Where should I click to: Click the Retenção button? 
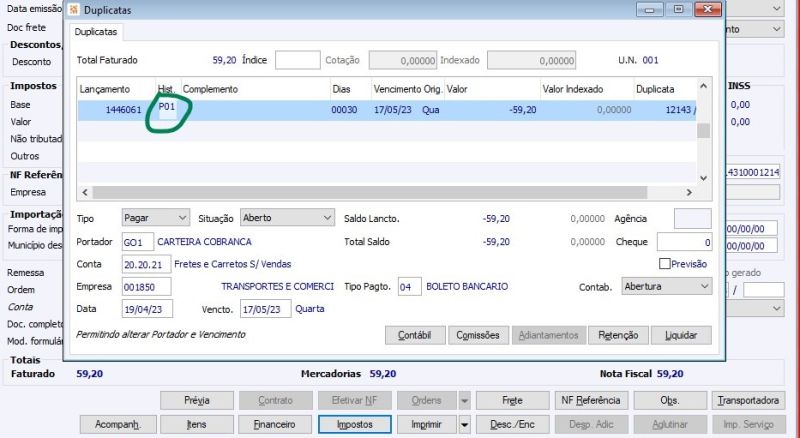(x=618, y=335)
